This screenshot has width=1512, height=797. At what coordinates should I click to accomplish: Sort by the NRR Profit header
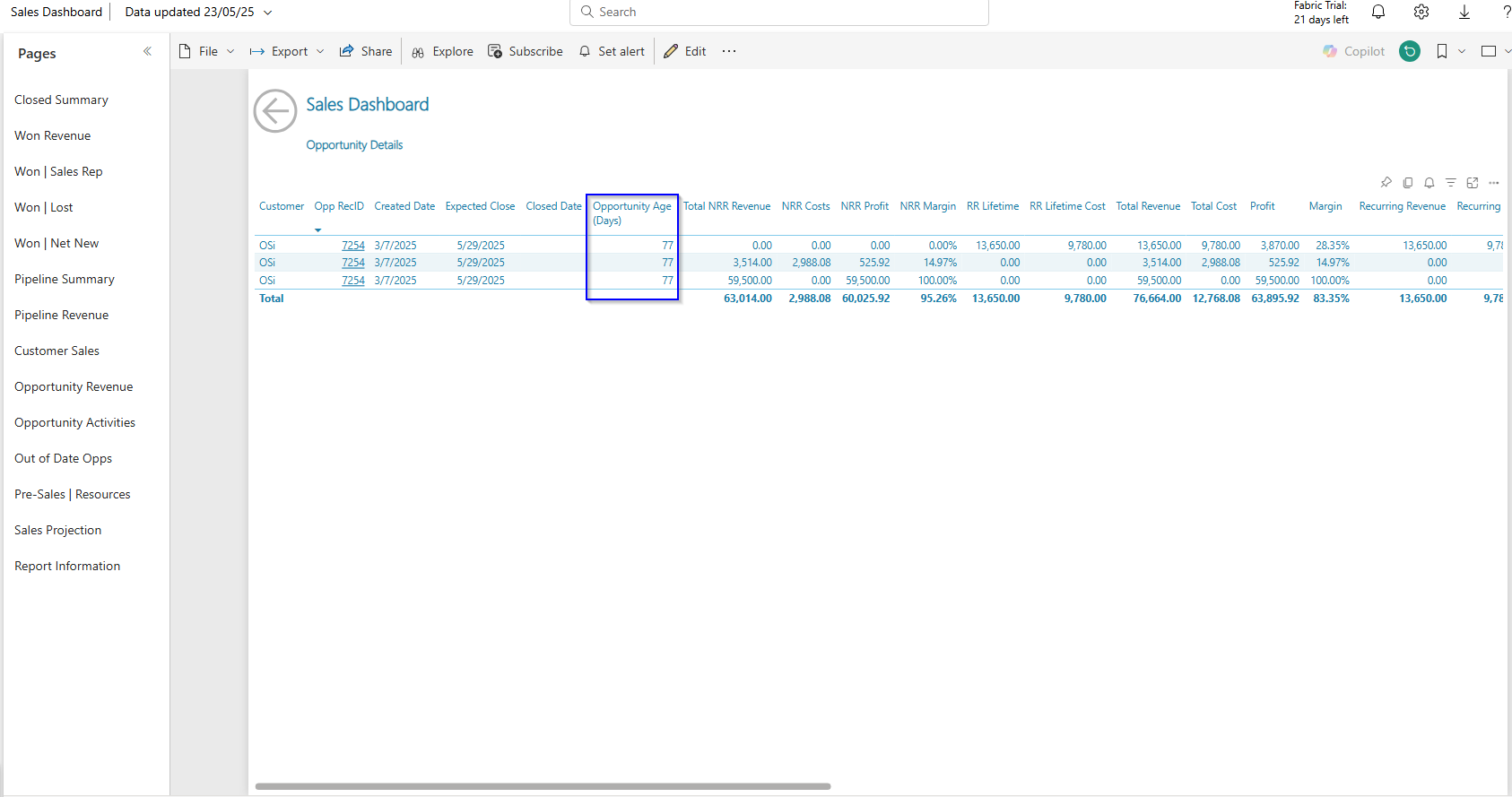865,206
